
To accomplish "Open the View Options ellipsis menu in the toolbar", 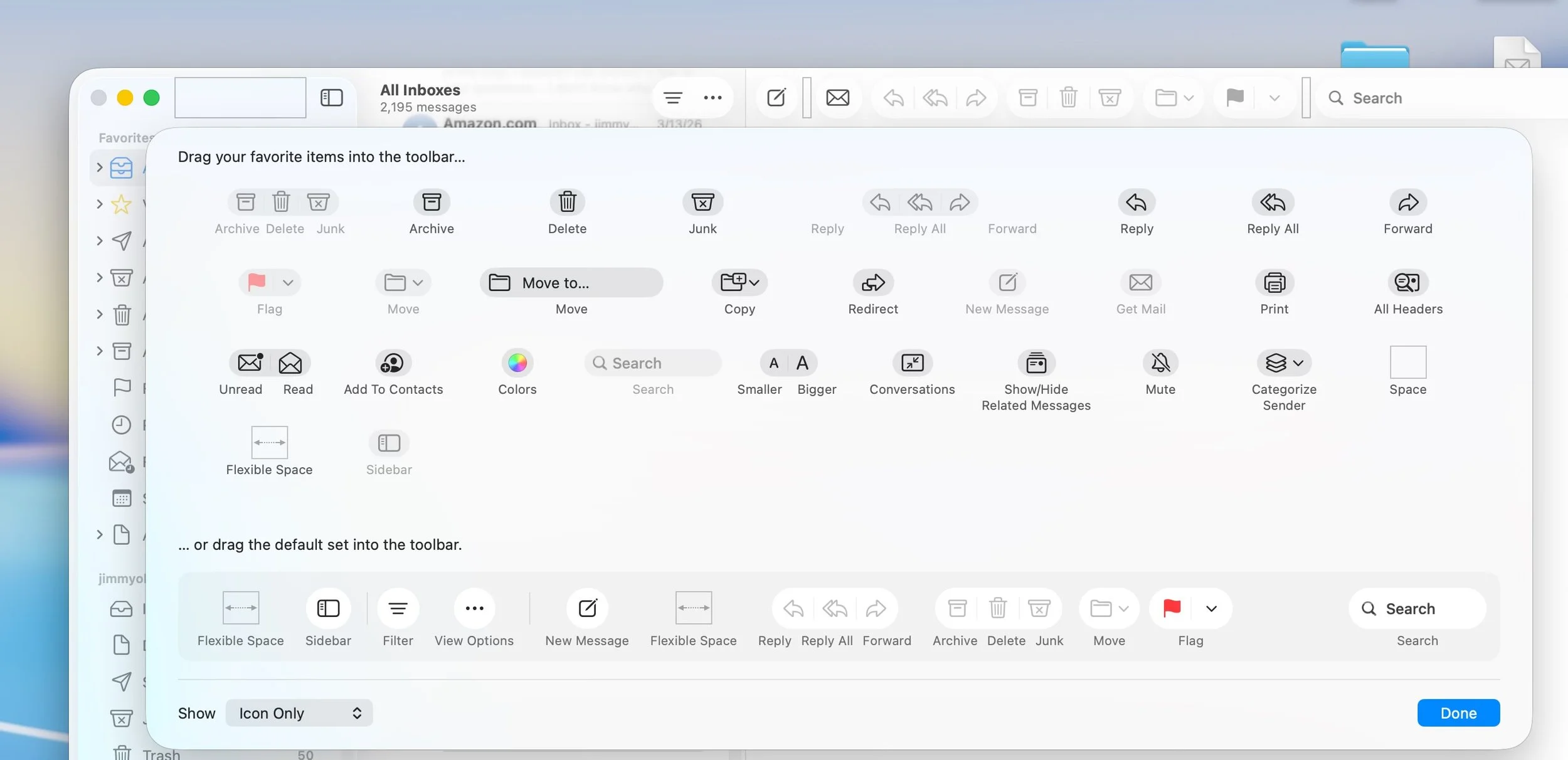I will point(712,98).
